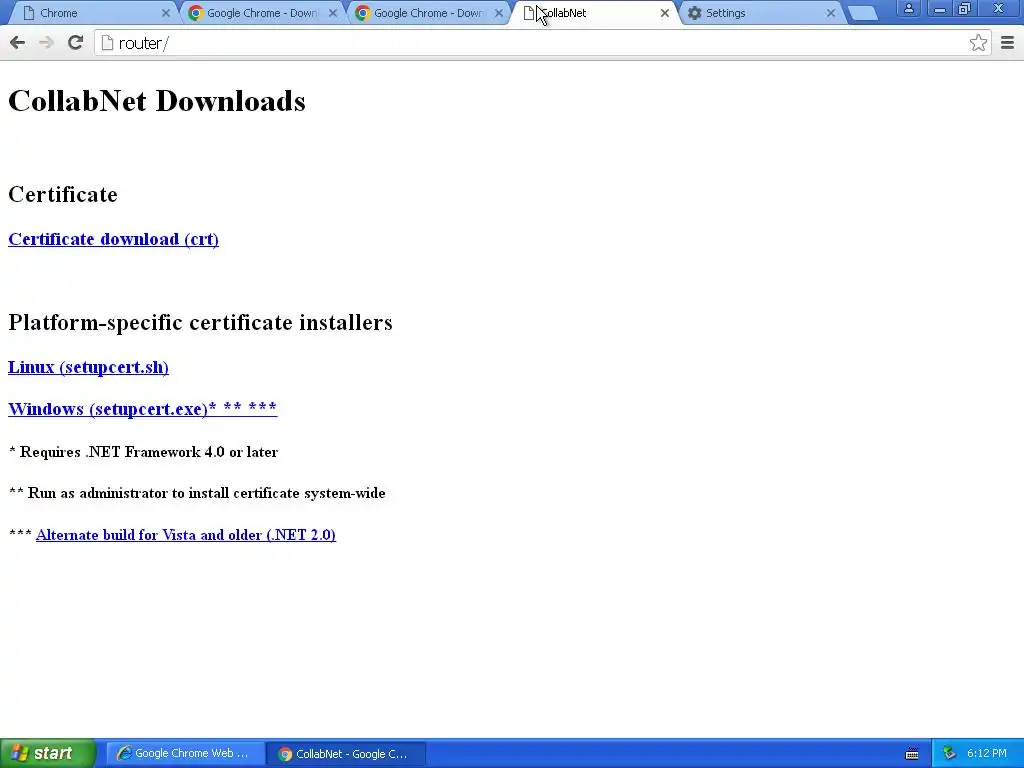Click the .NET Framework 4.0 requirement note
1024x768 pixels.
[144, 452]
